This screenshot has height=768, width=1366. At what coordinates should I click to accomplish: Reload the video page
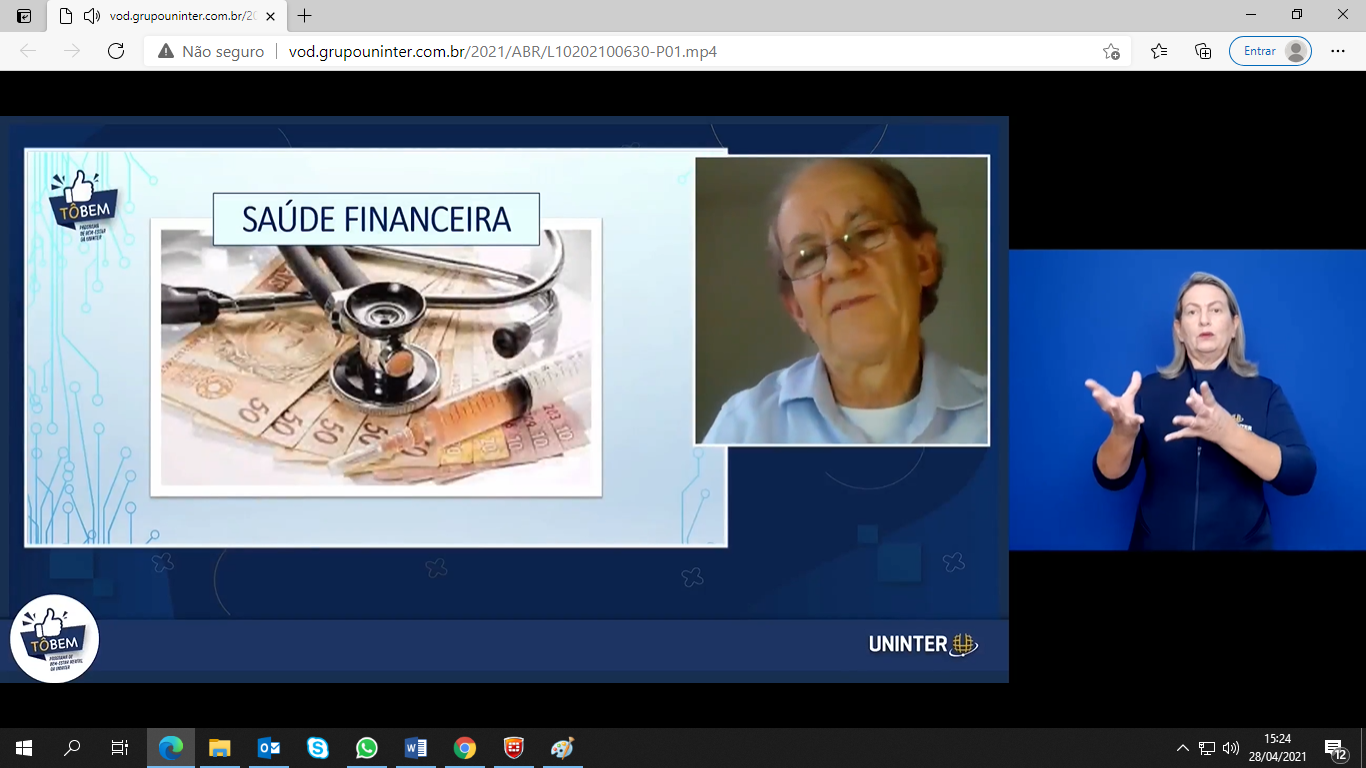116,51
